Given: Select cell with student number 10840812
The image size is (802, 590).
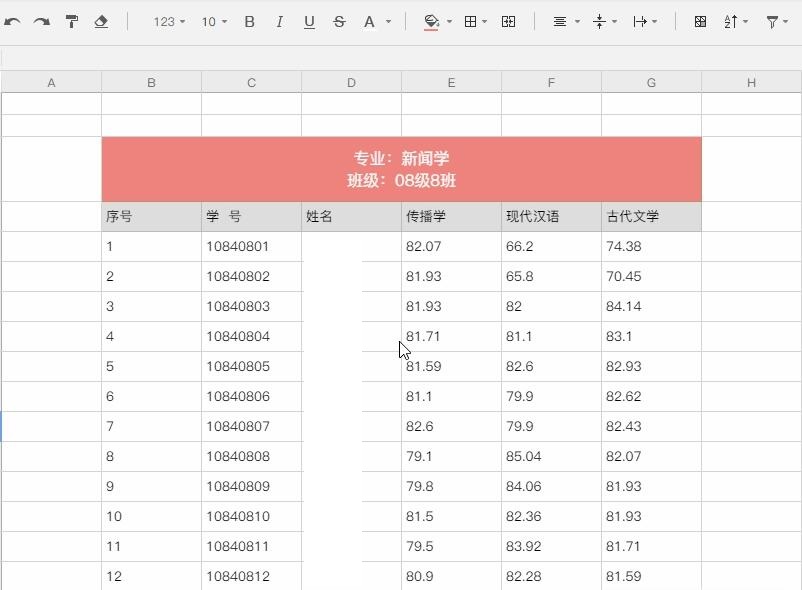Looking at the screenshot, I should point(251,576).
